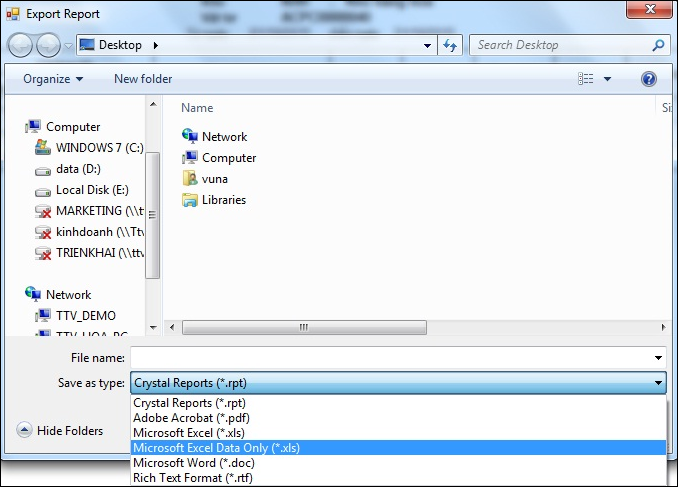Select Network in the navigation tree
Viewport: 678px width, 487px height.
tap(68, 295)
